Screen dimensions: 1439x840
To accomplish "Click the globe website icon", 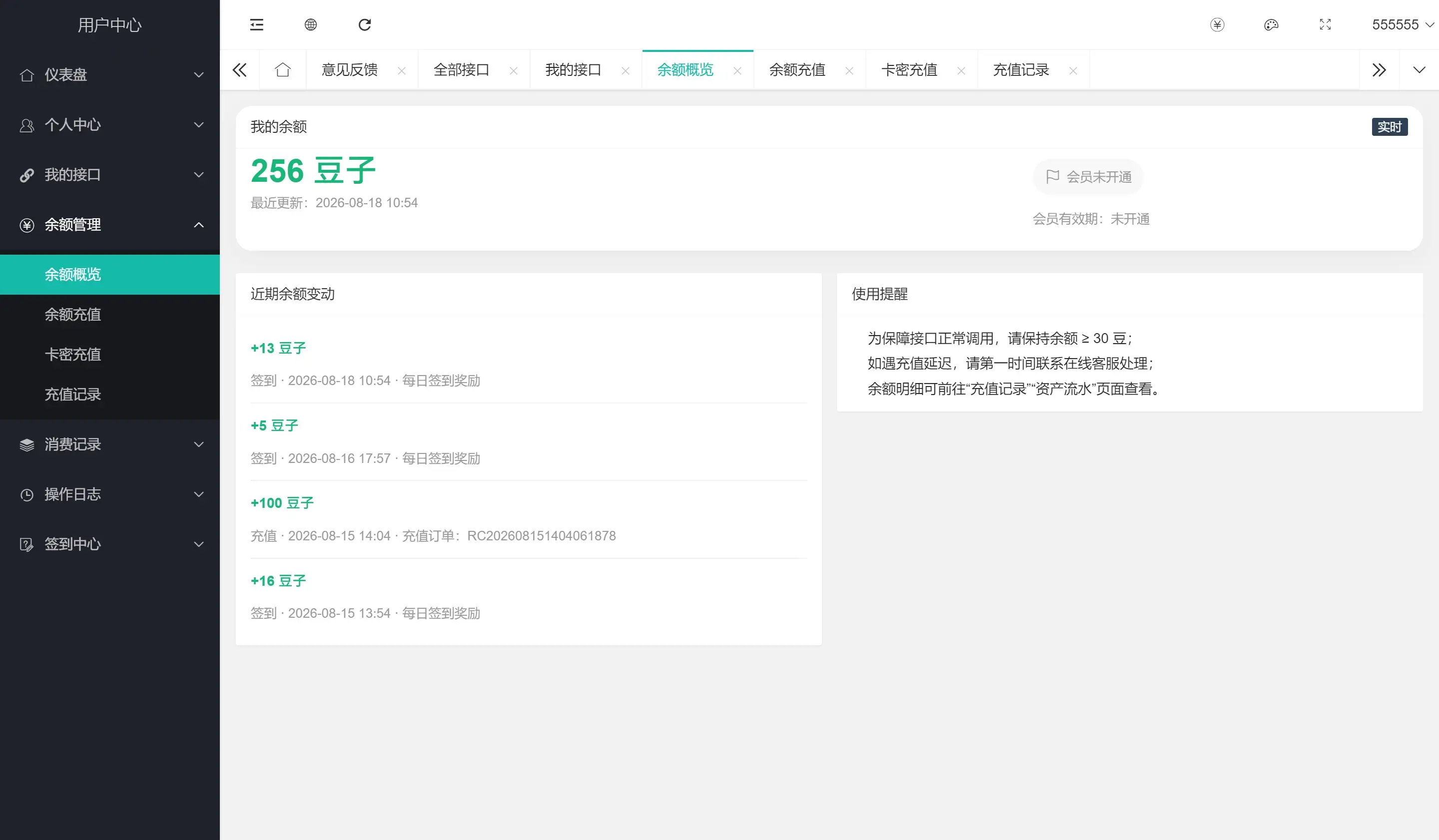I will point(311,24).
